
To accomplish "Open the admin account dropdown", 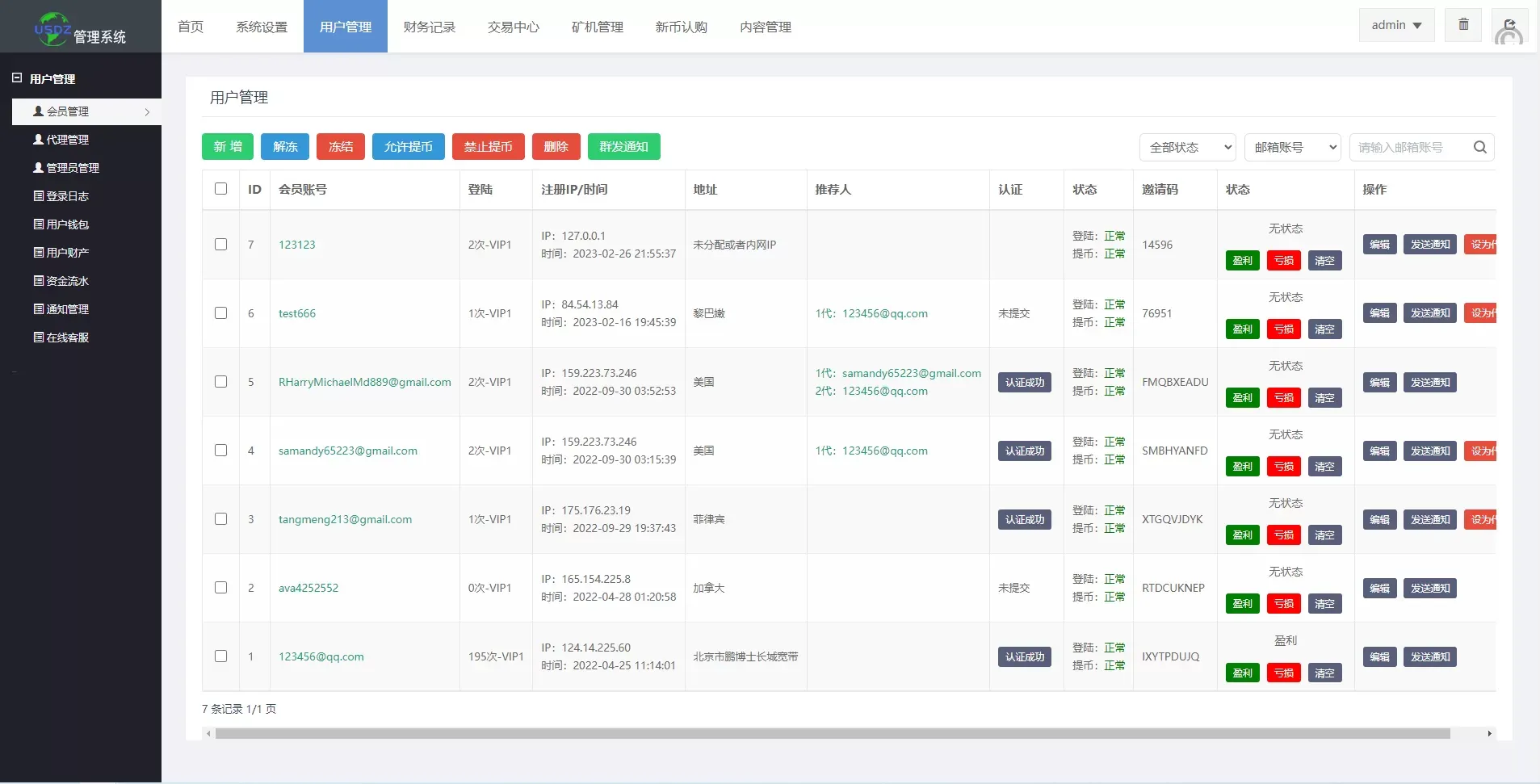I will [x=1396, y=25].
